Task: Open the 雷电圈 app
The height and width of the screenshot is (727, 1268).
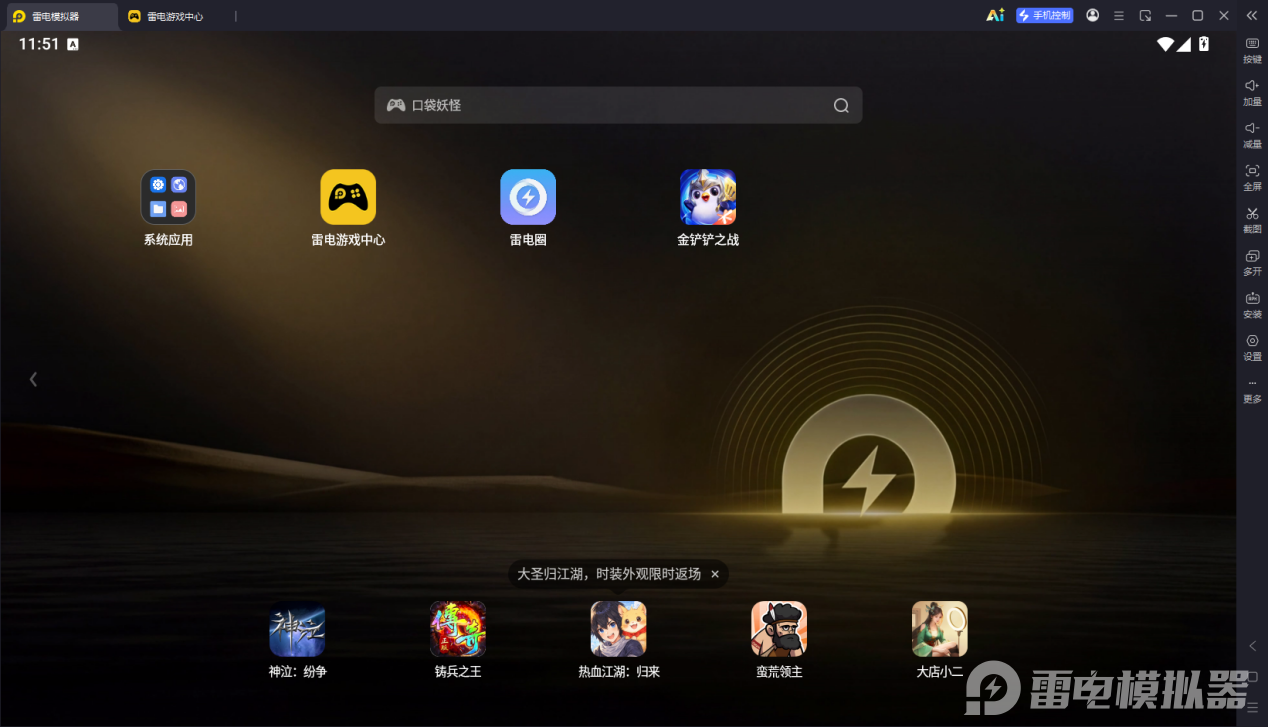Action: (x=528, y=197)
